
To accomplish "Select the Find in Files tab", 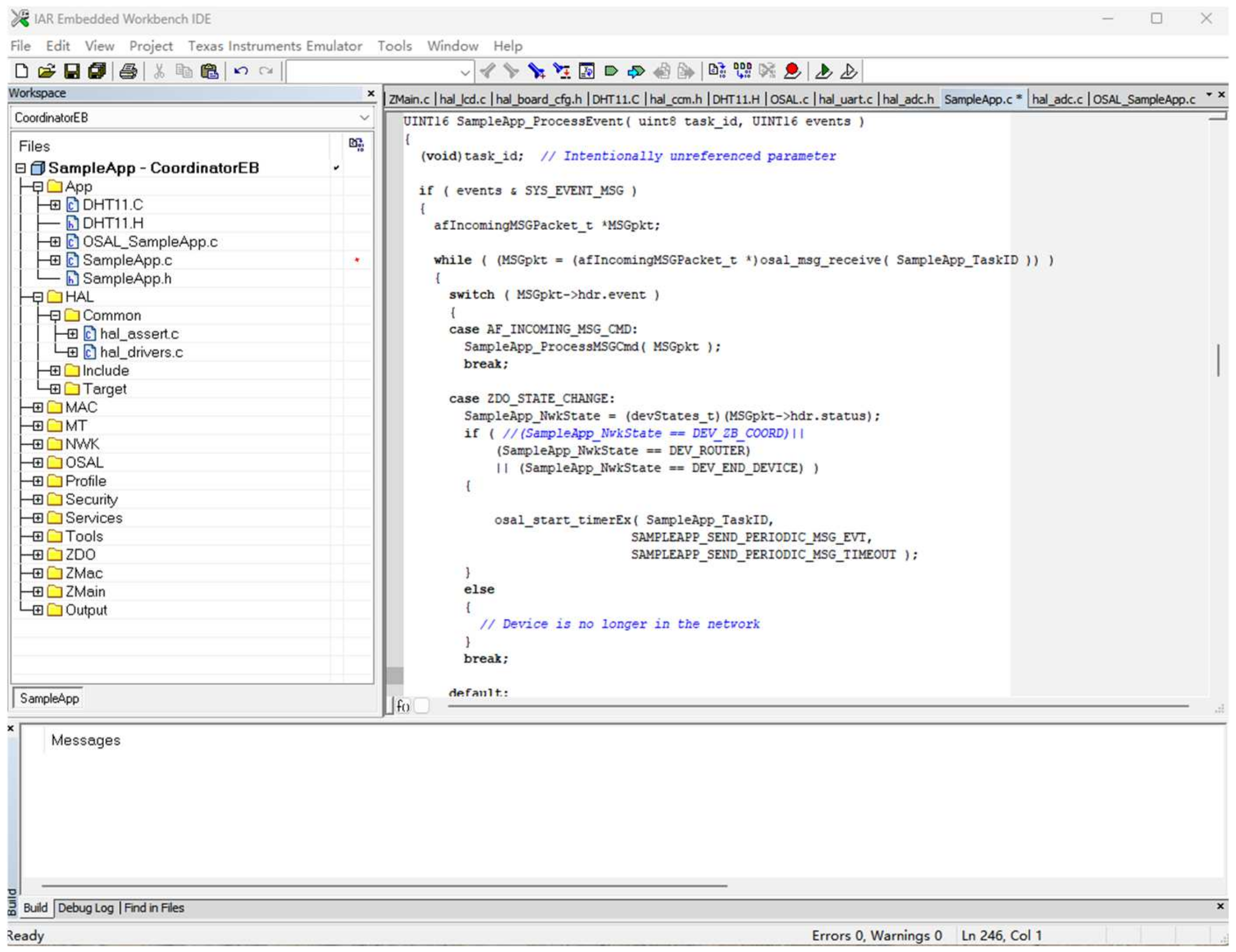I will pyautogui.click(x=154, y=907).
